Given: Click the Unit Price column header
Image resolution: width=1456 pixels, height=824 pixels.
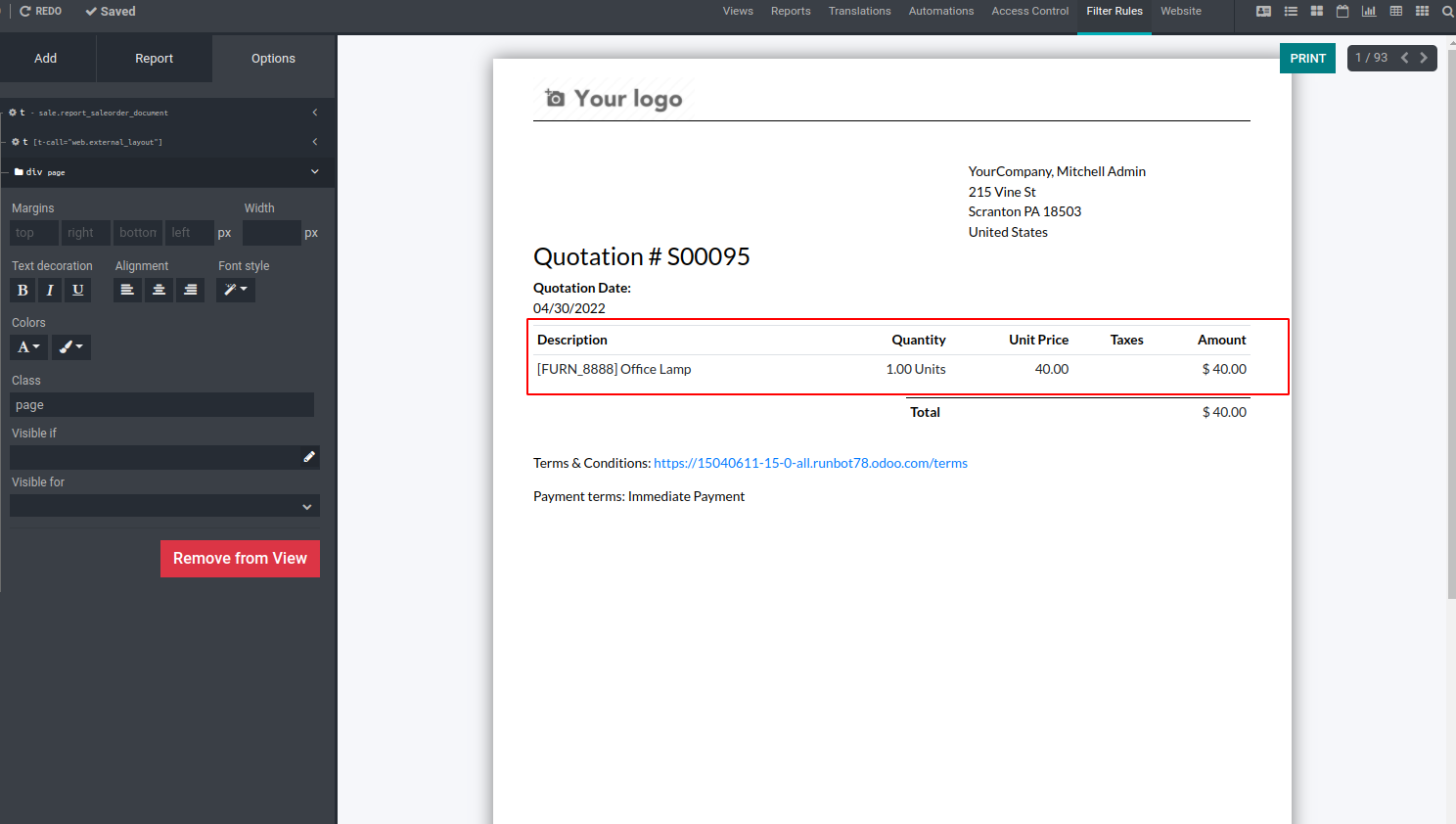Looking at the screenshot, I should [x=1038, y=341].
